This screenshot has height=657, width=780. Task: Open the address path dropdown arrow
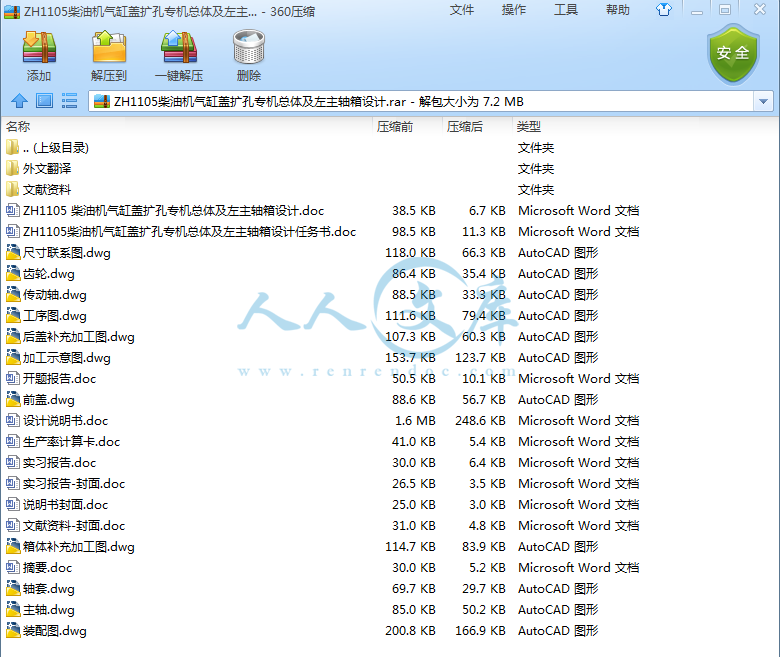tap(763, 101)
